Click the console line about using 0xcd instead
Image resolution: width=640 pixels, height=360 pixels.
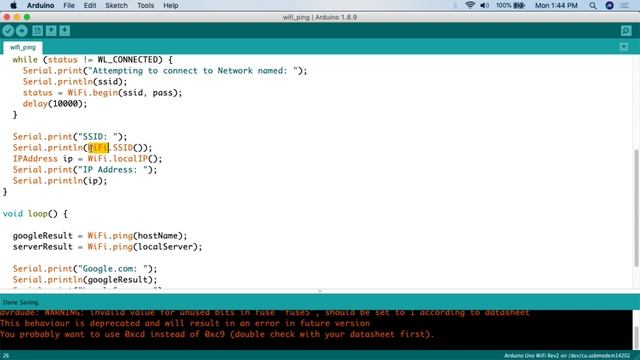coord(217,334)
